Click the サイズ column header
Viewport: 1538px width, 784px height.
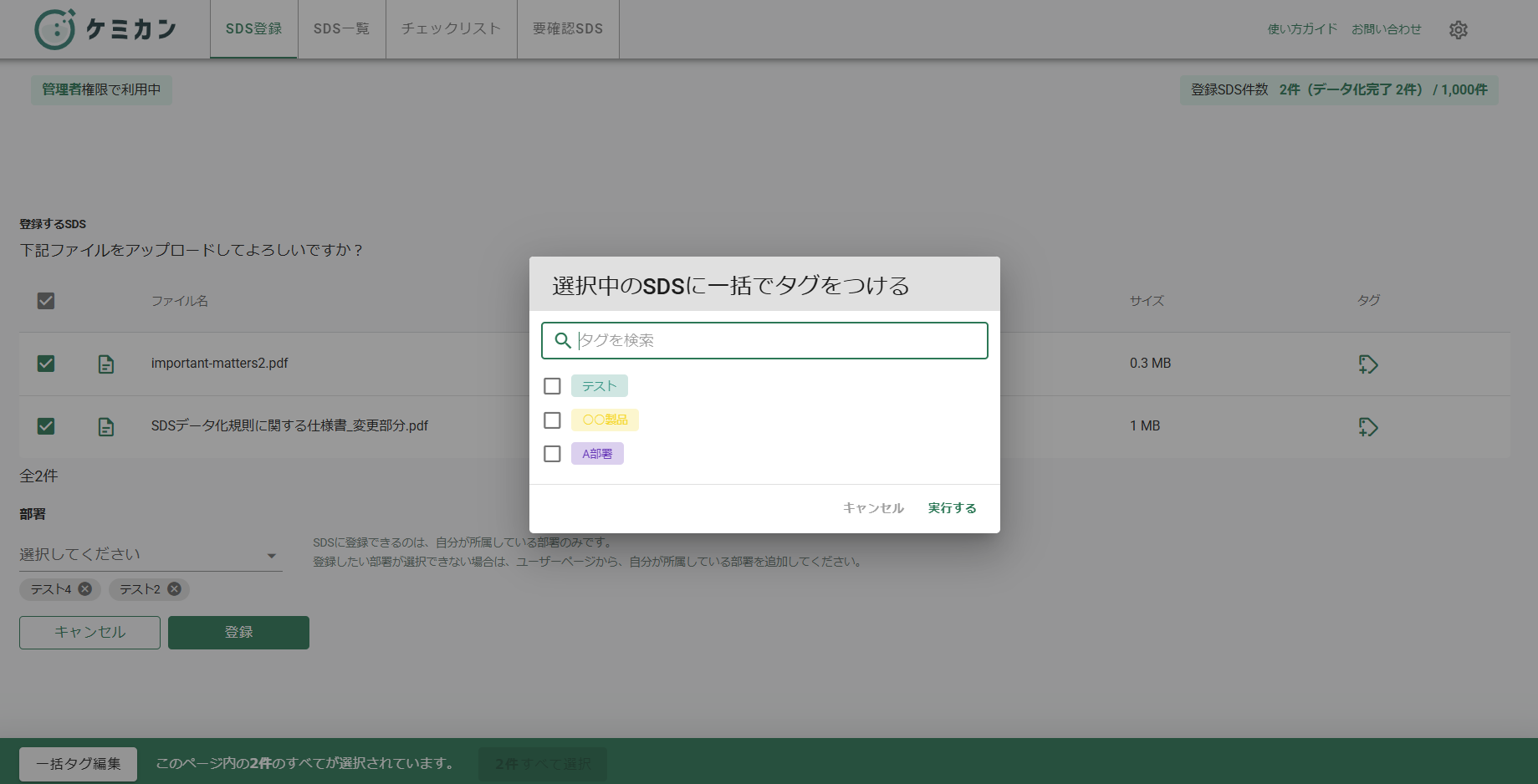coord(1147,301)
